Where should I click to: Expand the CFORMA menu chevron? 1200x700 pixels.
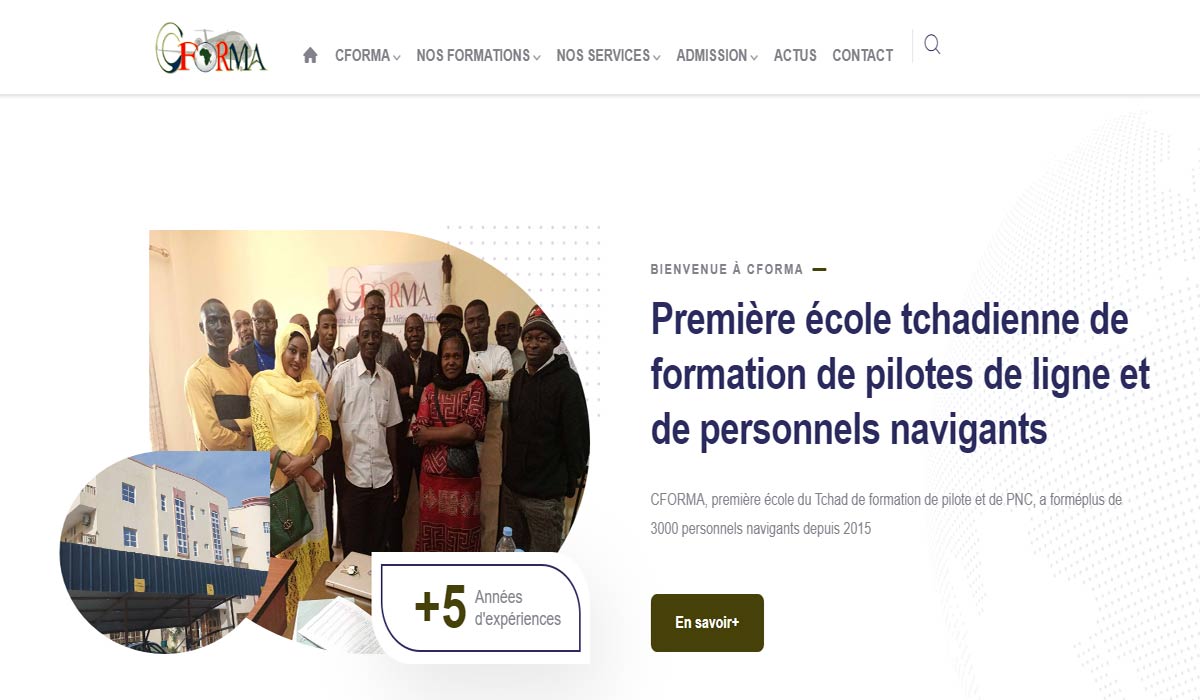point(397,58)
